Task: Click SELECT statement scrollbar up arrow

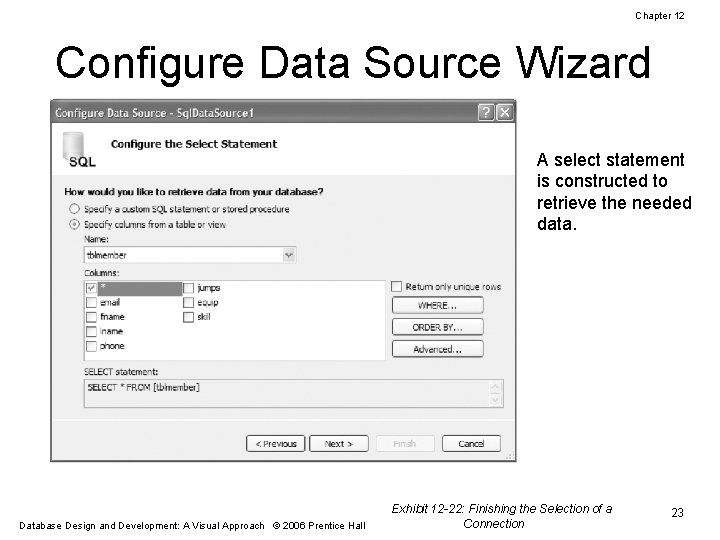Action: click(495, 387)
